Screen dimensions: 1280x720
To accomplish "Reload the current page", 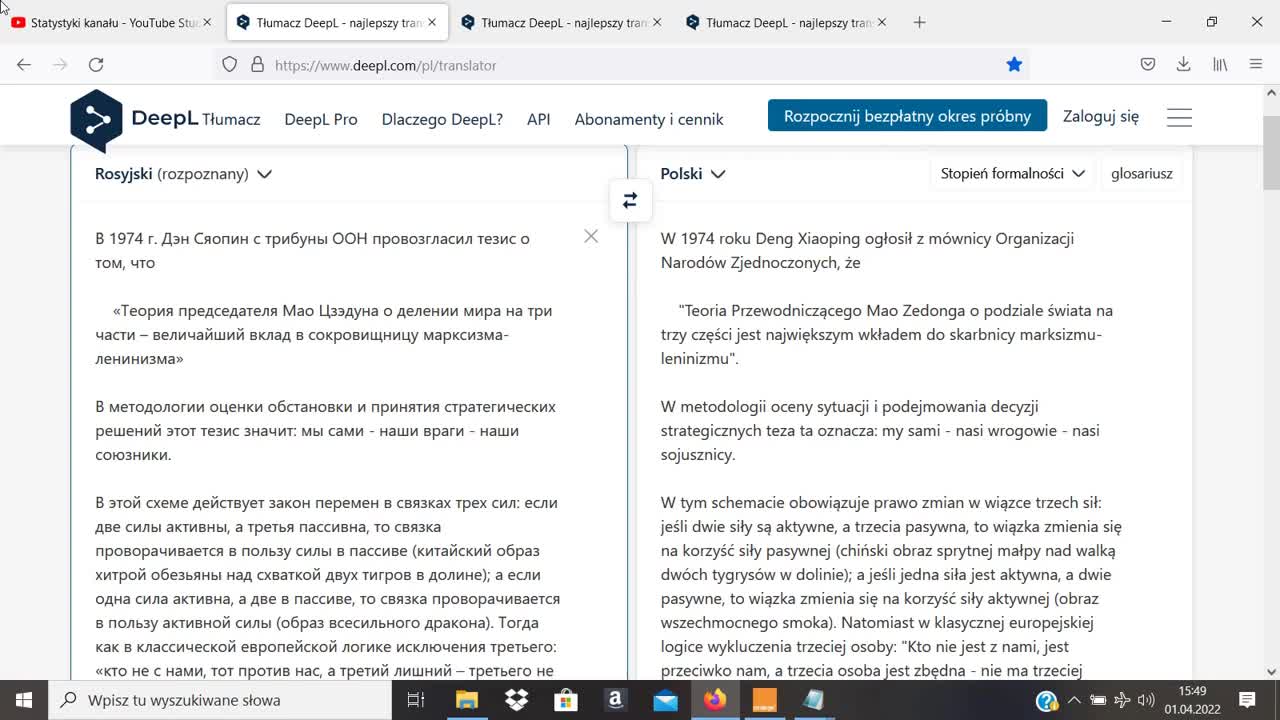I will pyautogui.click(x=96, y=64).
